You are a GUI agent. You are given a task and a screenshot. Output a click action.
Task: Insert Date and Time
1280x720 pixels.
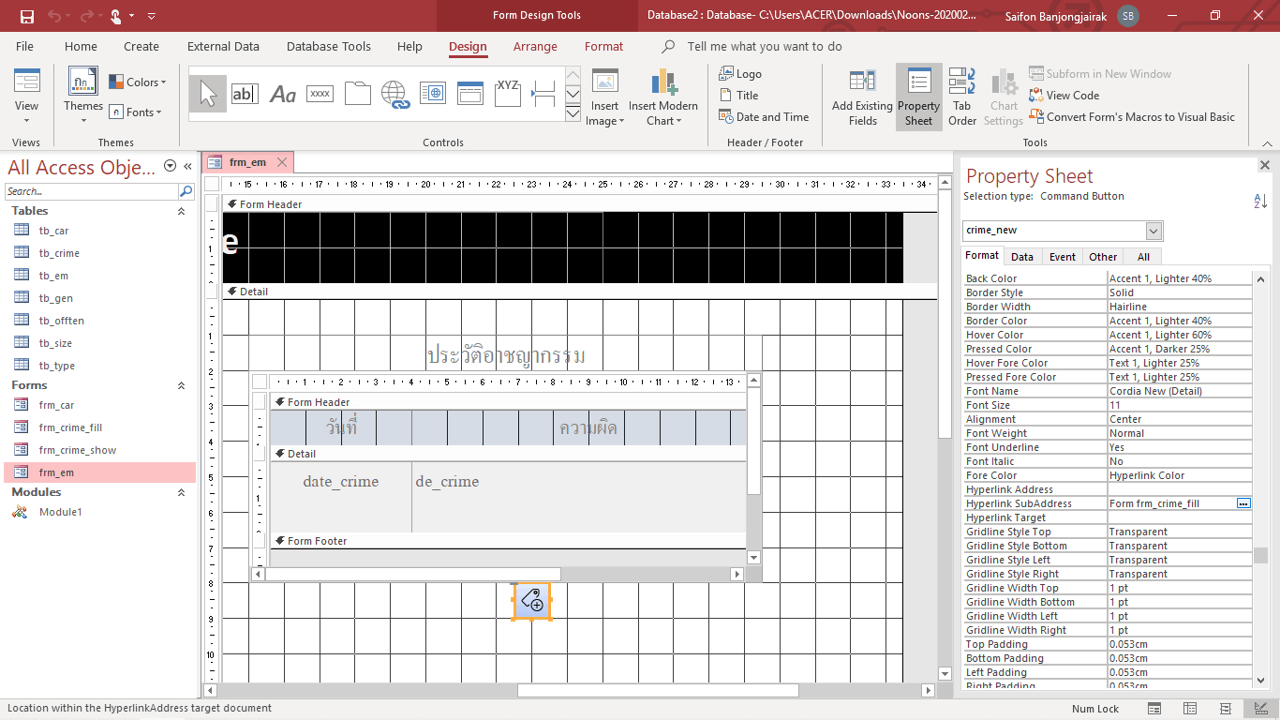pyautogui.click(x=764, y=117)
